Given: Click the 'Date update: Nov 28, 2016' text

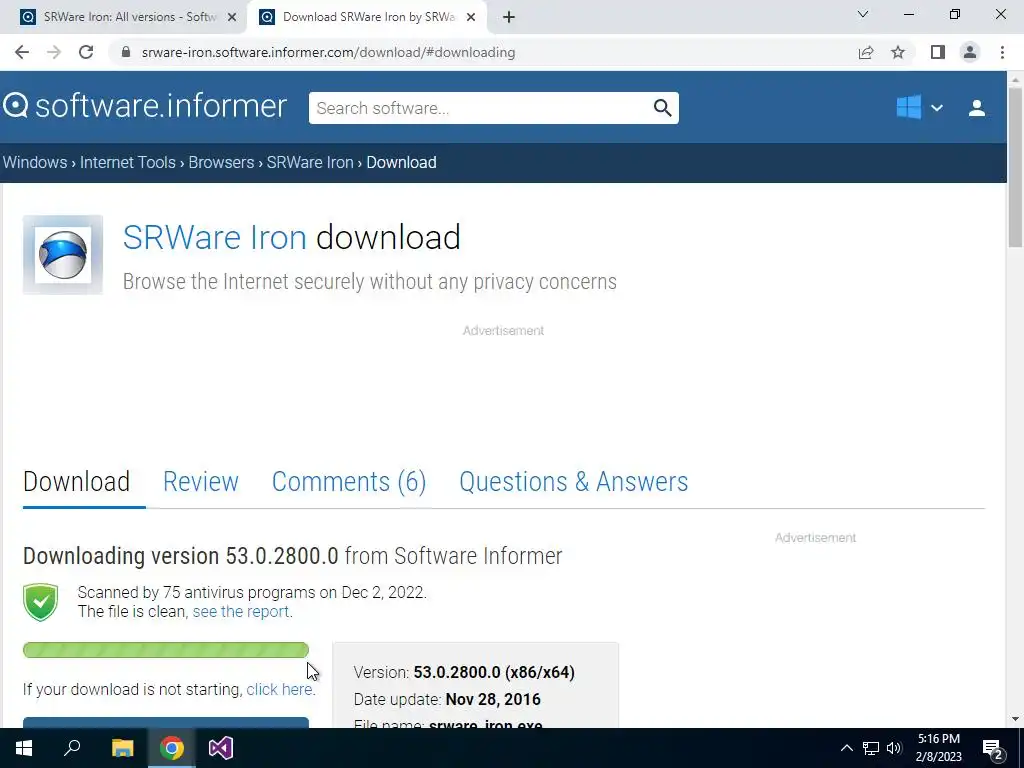Looking at the screenshot, I should pos(447,699).
